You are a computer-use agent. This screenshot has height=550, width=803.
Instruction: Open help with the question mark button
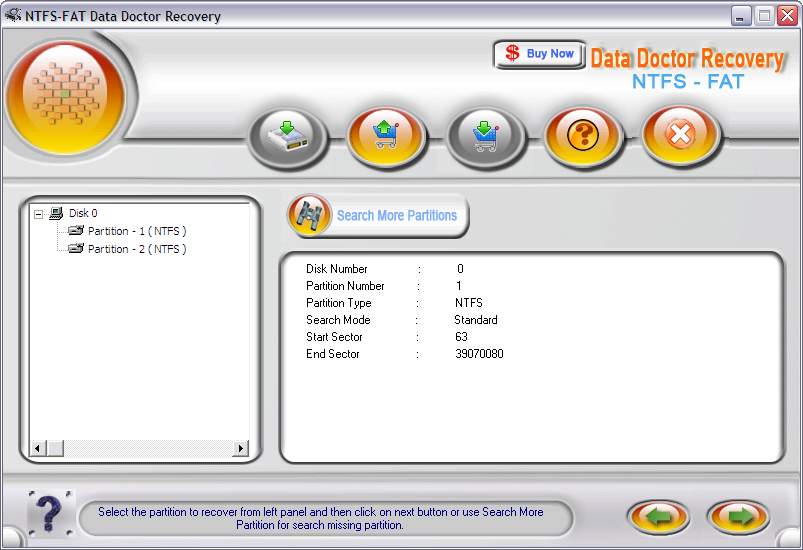point(583,136)
